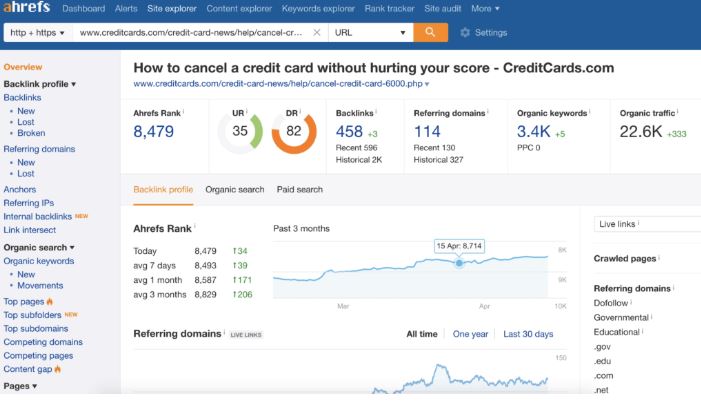
Task: Open Dashboard in top navigation
Action: coord(84,8)
